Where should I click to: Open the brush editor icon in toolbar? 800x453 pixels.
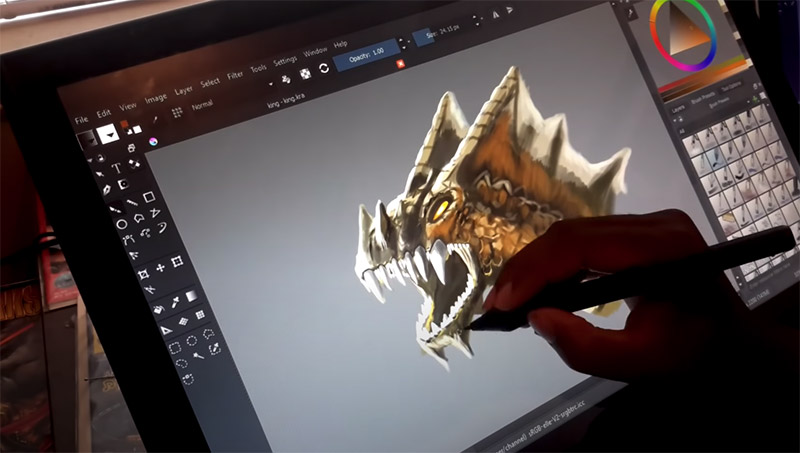click(x=155, y=120)
